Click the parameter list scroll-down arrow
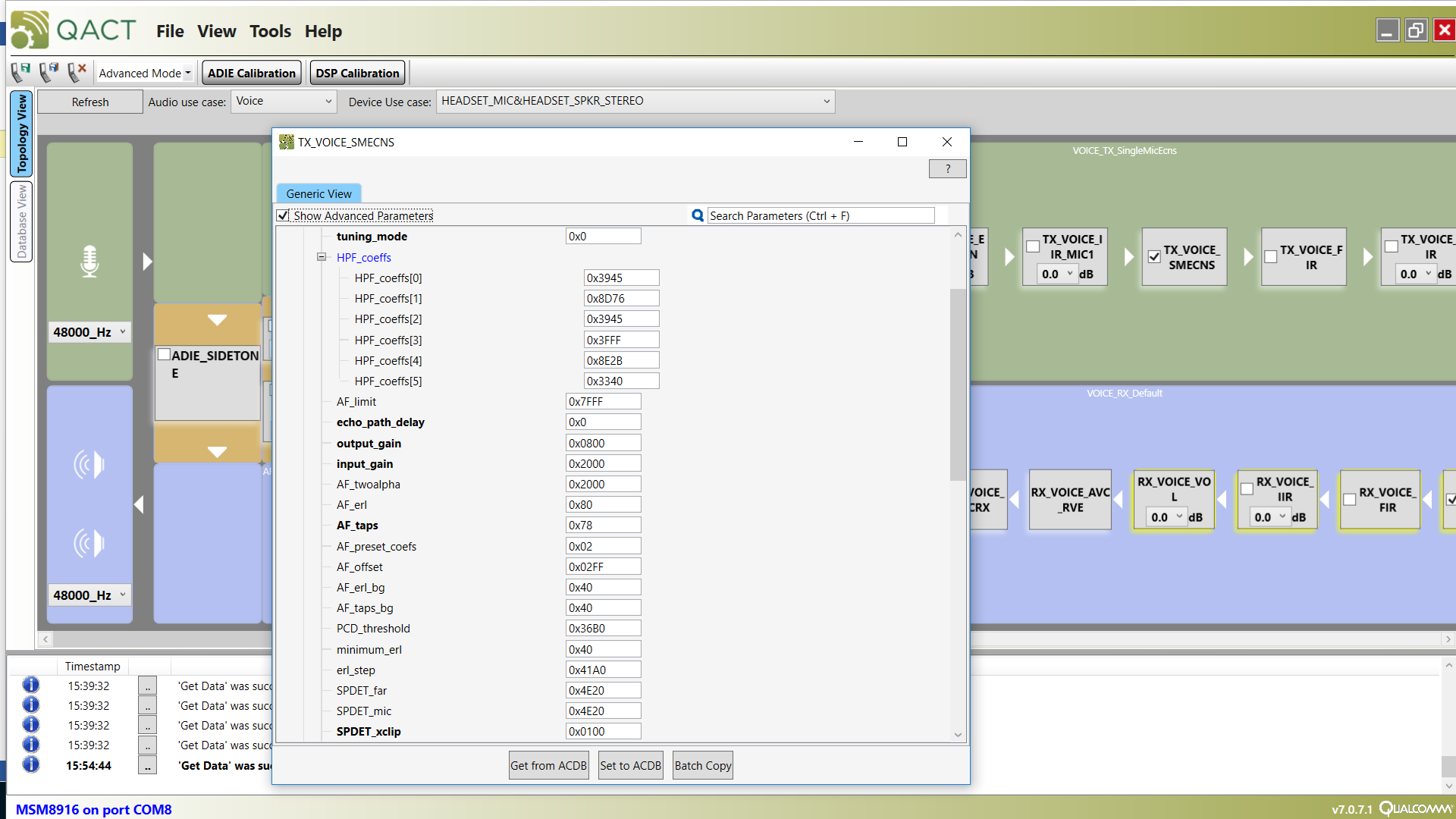Image resolution: width=1456 pixels, height=819 pixels. coord(958,734)
